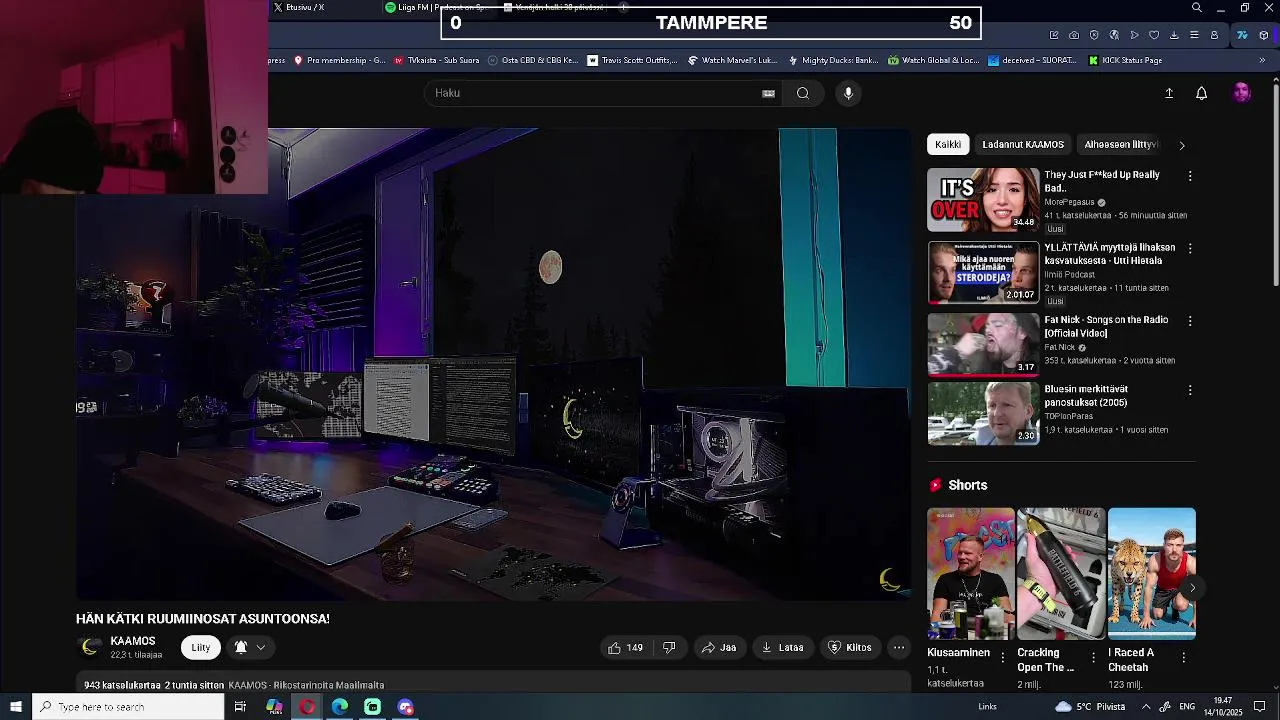The image size is (1280, 720).
Task: Open Opera easy setup lines icon
Action: [1194, 35]
